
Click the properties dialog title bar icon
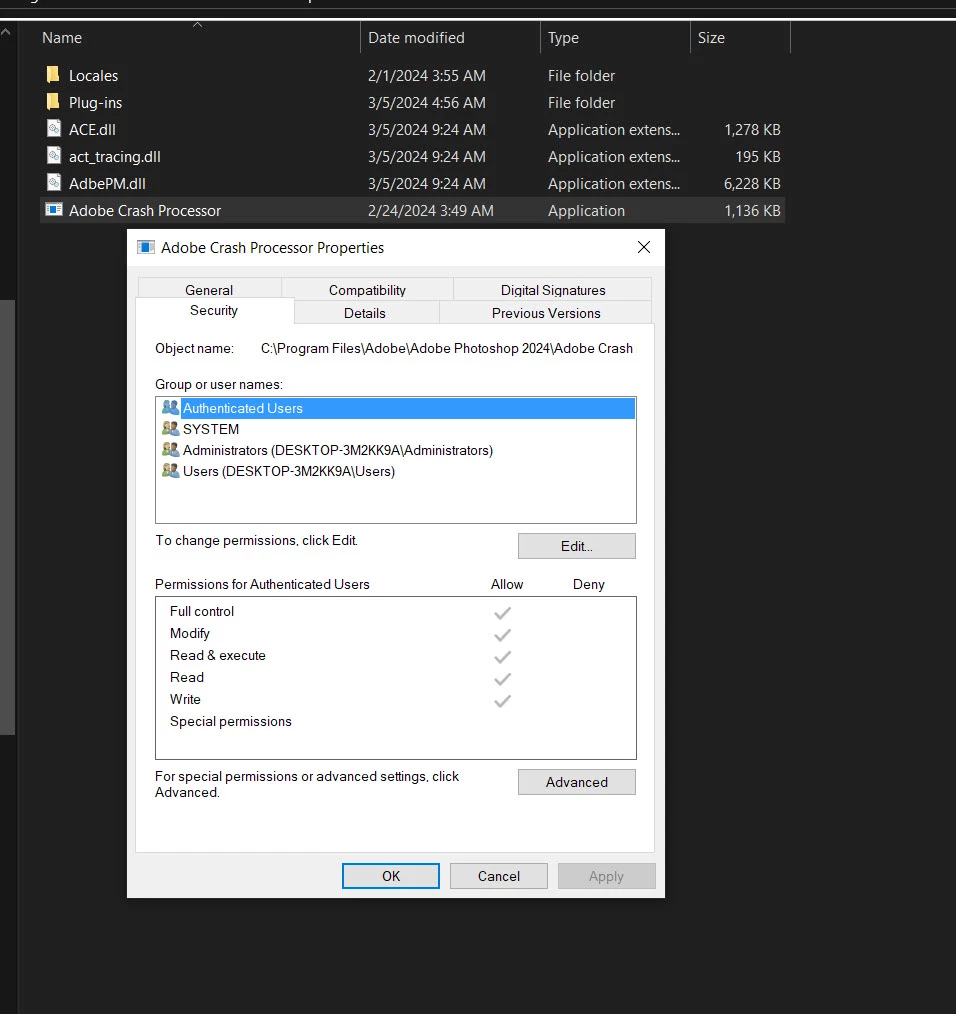[x=146, y=247]
